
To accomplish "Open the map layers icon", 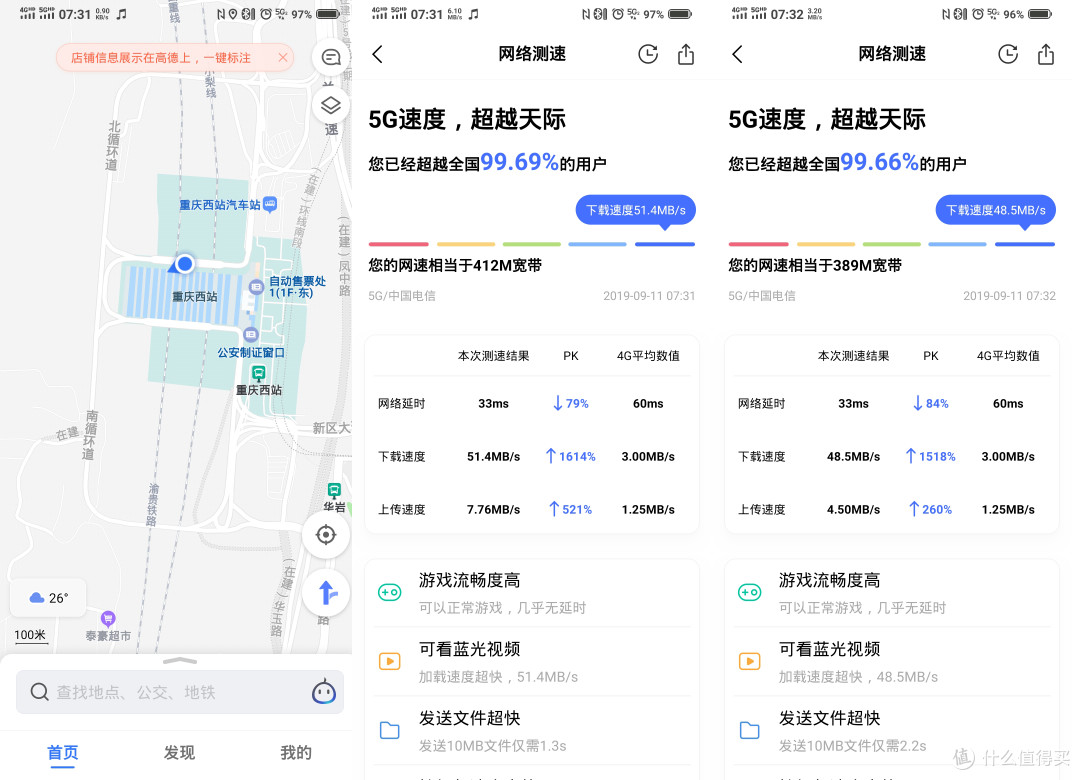I will [331, 105].
